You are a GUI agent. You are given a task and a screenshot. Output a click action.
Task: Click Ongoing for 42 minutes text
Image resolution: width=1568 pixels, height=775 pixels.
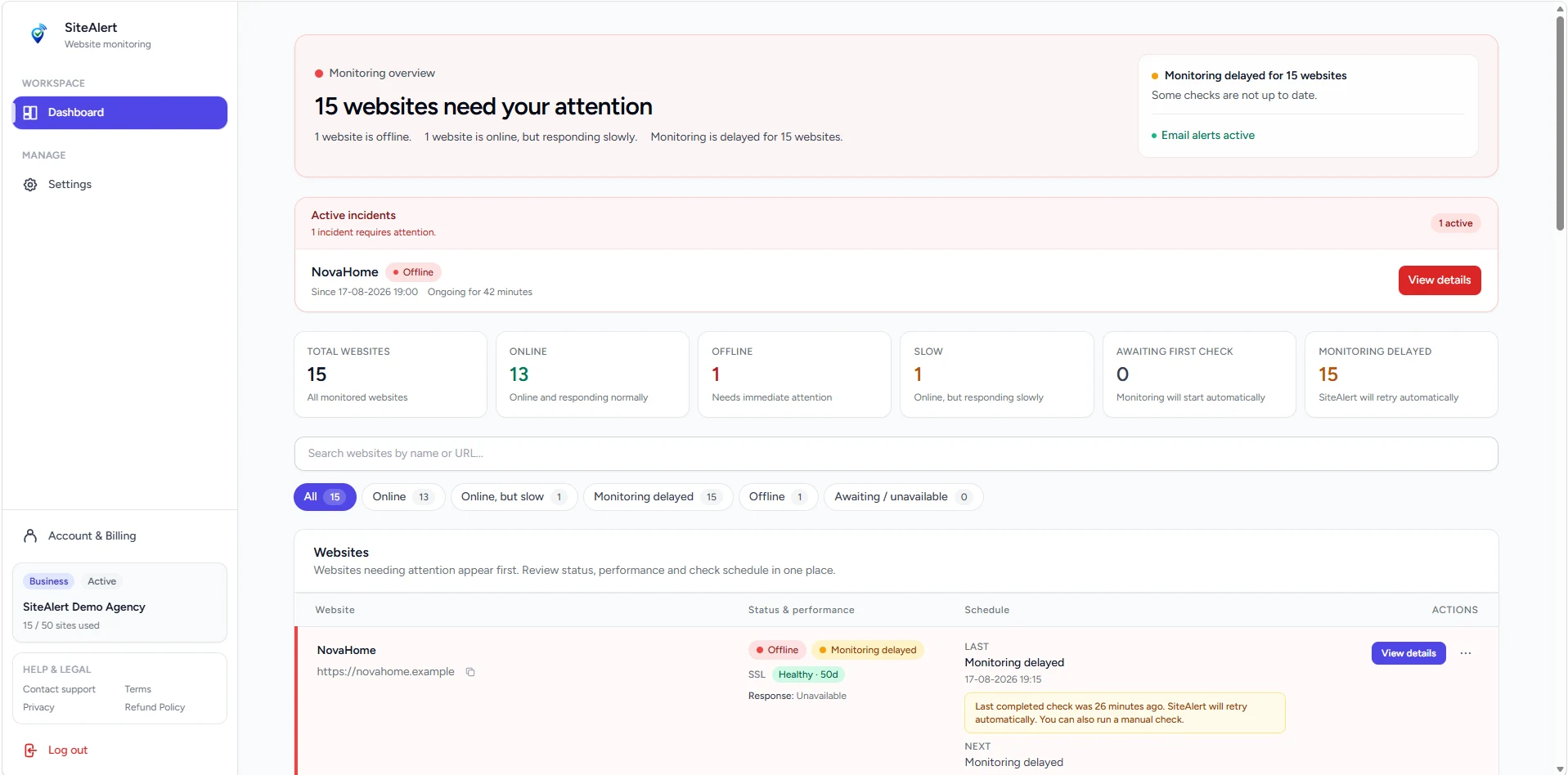pos(479,292)
